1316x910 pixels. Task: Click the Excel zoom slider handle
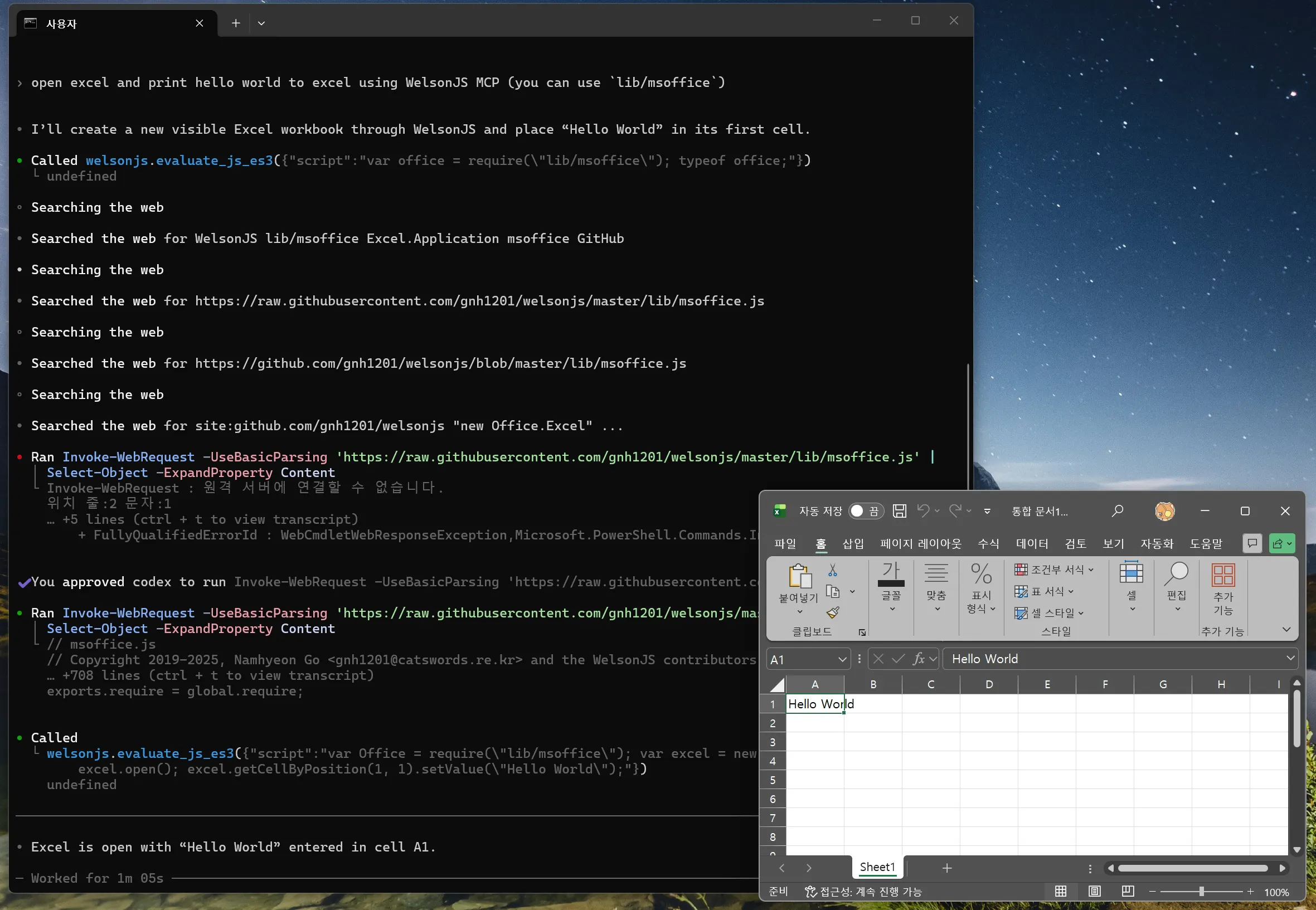click(1201, 891)
